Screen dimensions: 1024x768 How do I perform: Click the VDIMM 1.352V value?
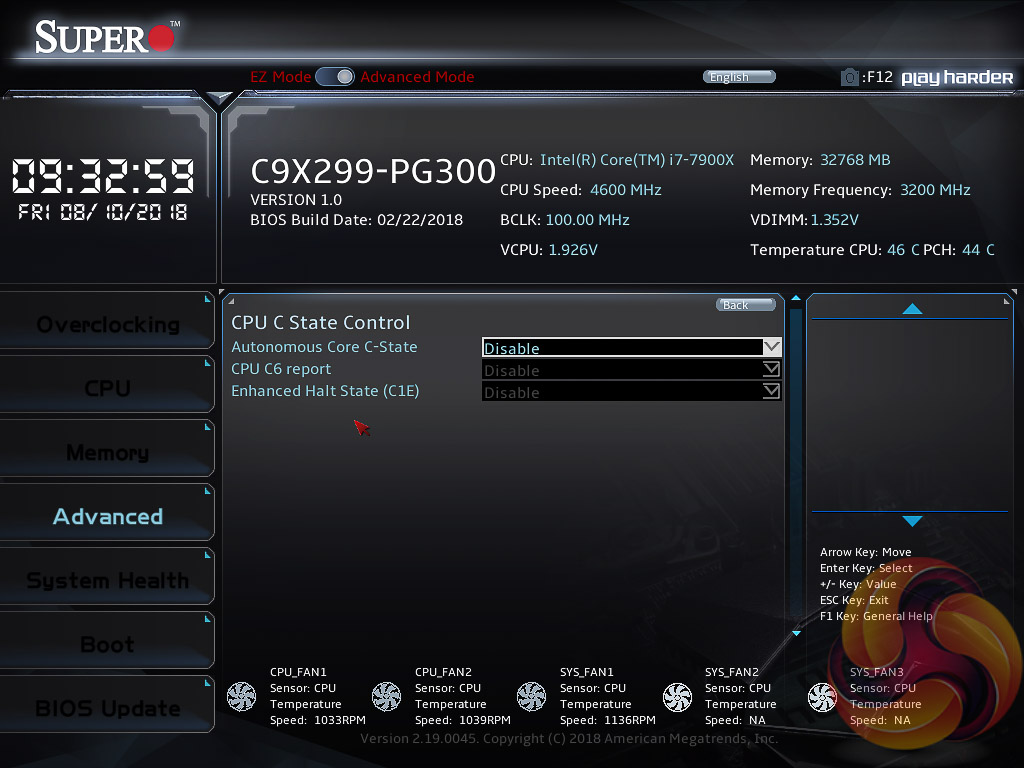835,220
